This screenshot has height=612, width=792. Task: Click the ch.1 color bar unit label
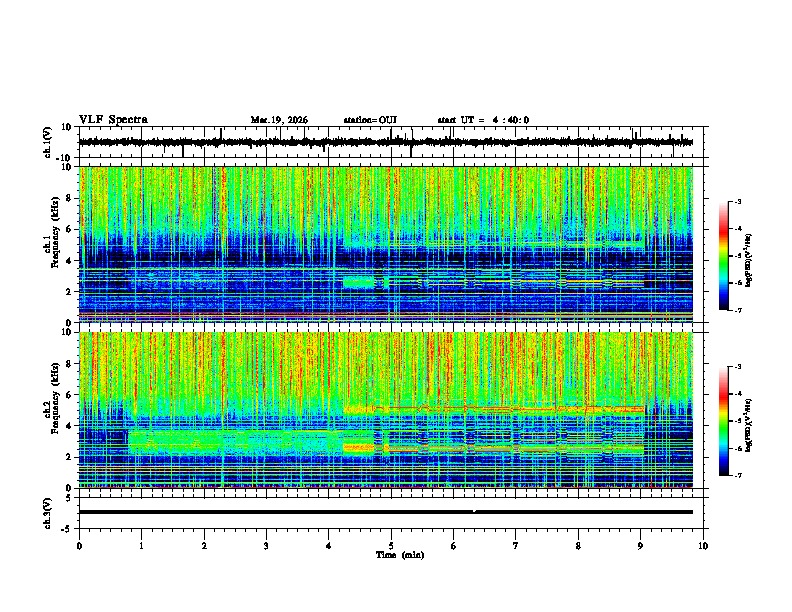pyautogui.click(x=748, y=260)
